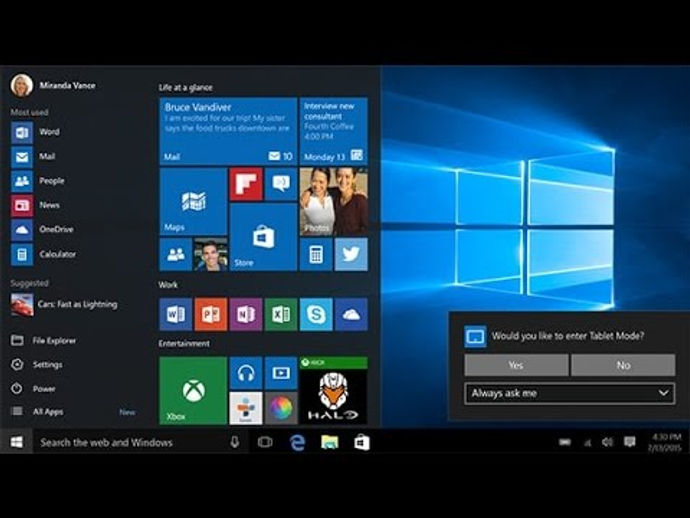Click the Miranda Vance user account
Image resolution: width=690 pixels, height=518 pixels.
(x=53, y=85)
